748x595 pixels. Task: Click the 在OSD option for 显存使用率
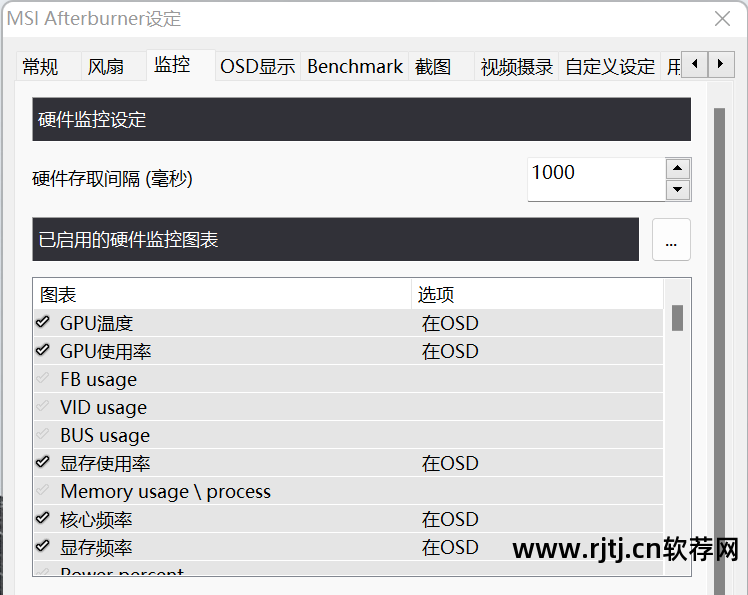[x=450, y=464]
